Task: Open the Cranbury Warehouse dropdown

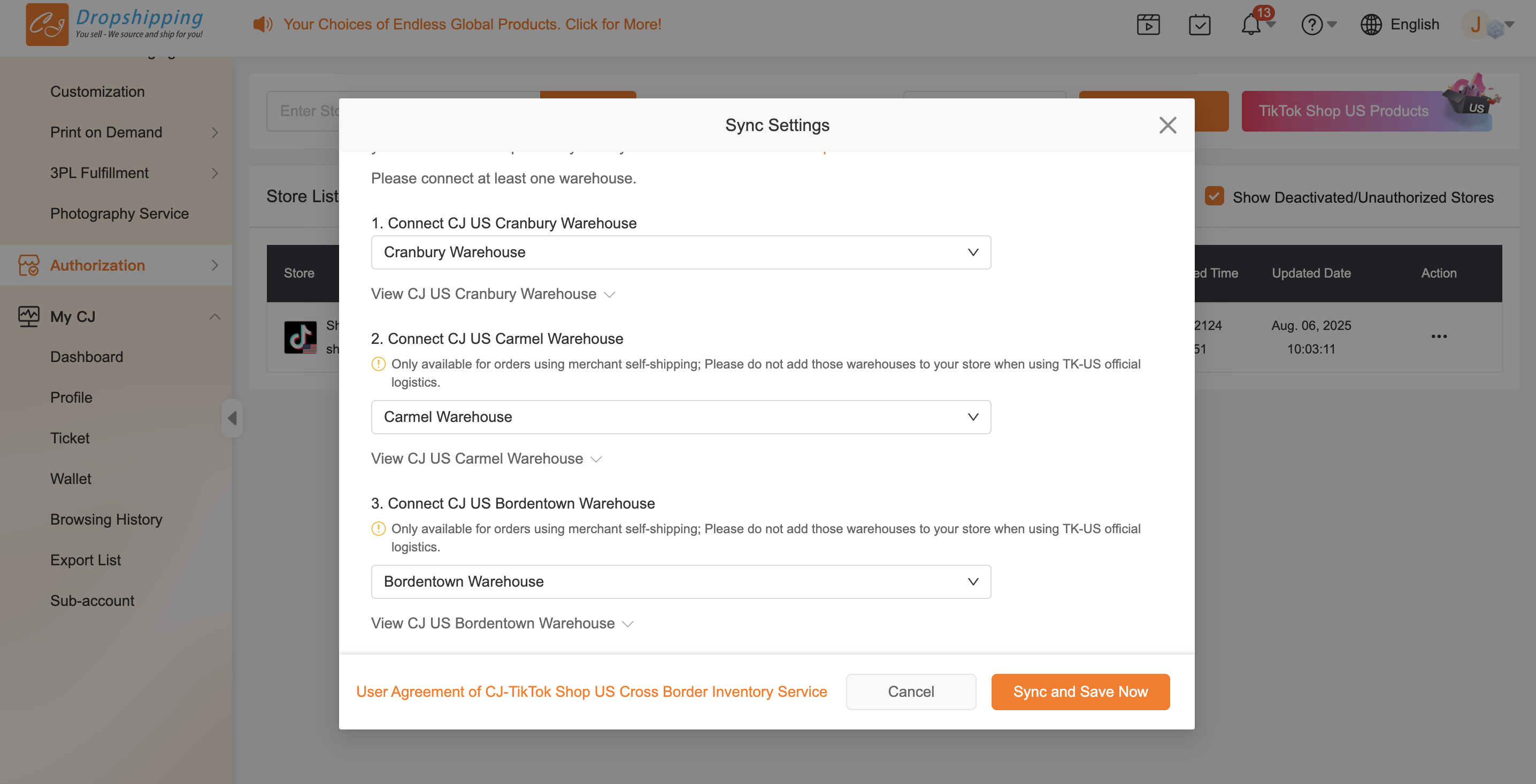Action: 680,252
